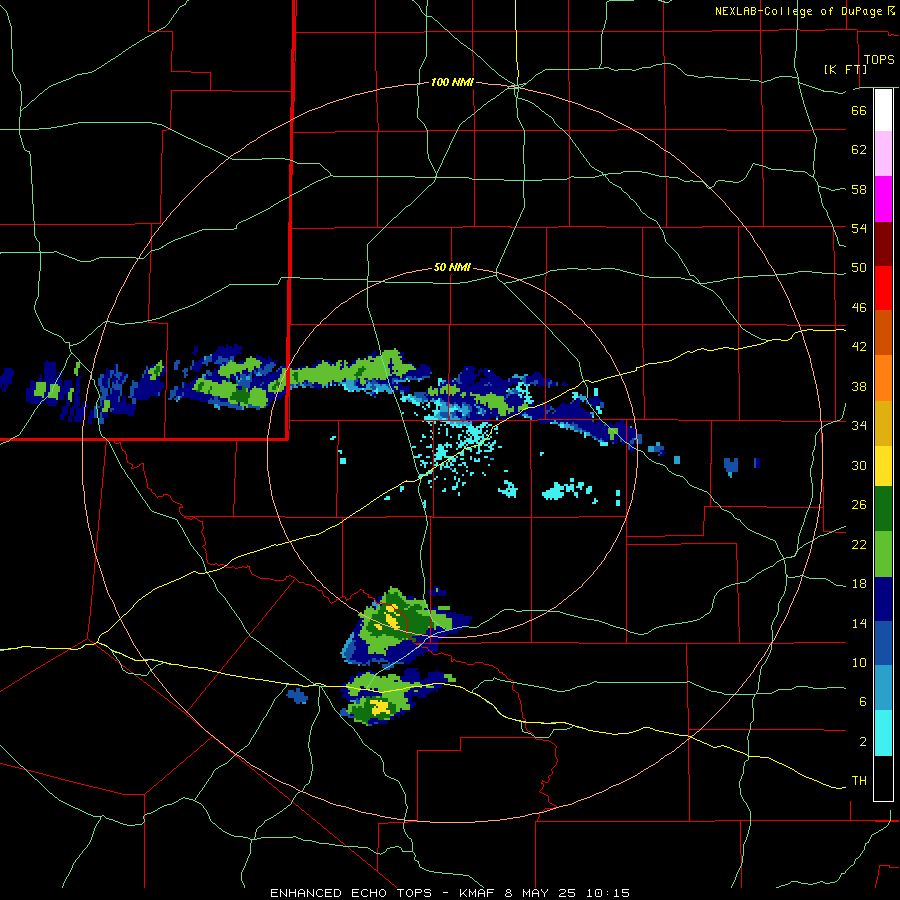Click the legend value '42'
900x900 pixels.
pyautogui.click(x=859, y=347)
